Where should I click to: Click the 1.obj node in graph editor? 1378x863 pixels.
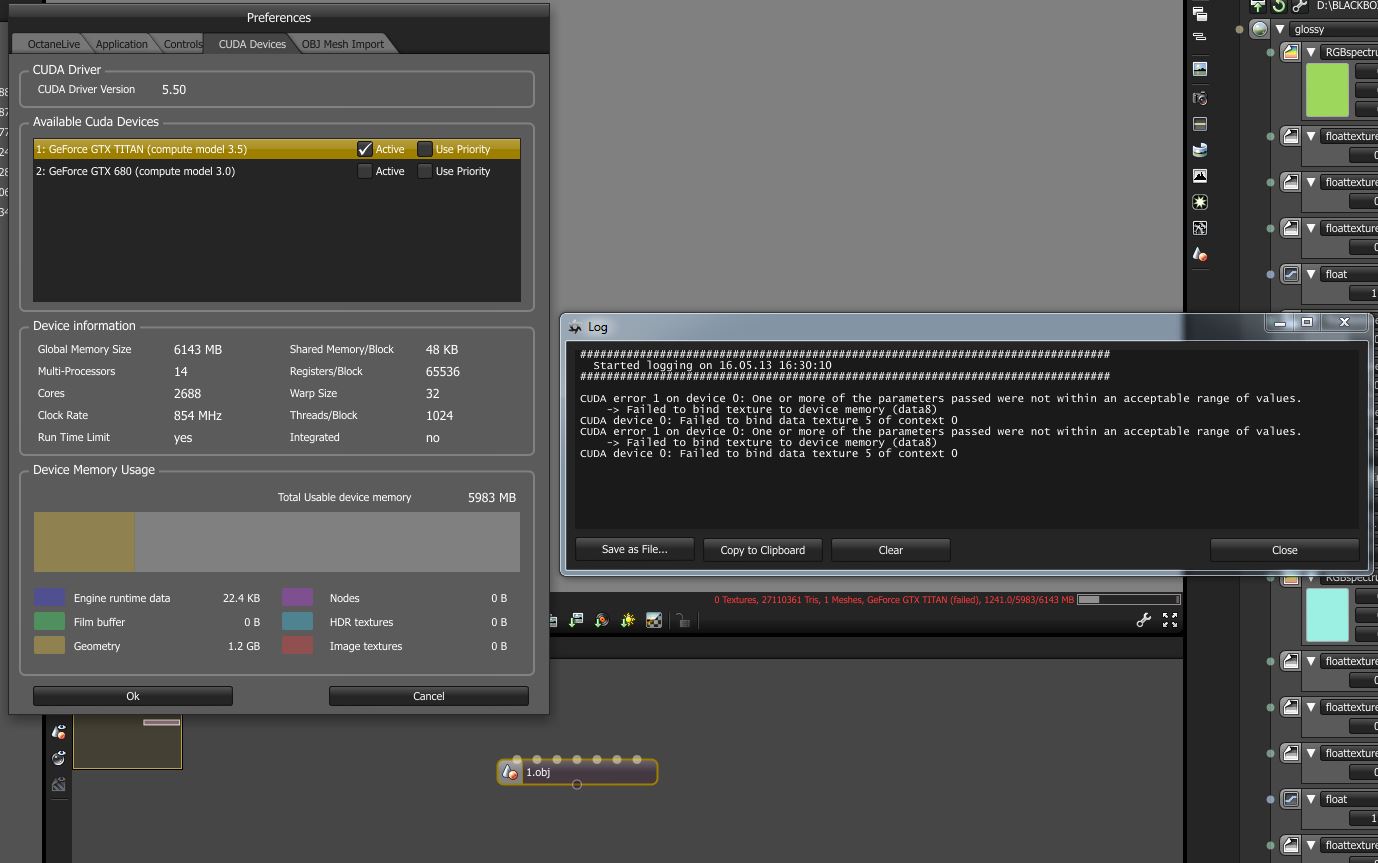pos(577,772)
